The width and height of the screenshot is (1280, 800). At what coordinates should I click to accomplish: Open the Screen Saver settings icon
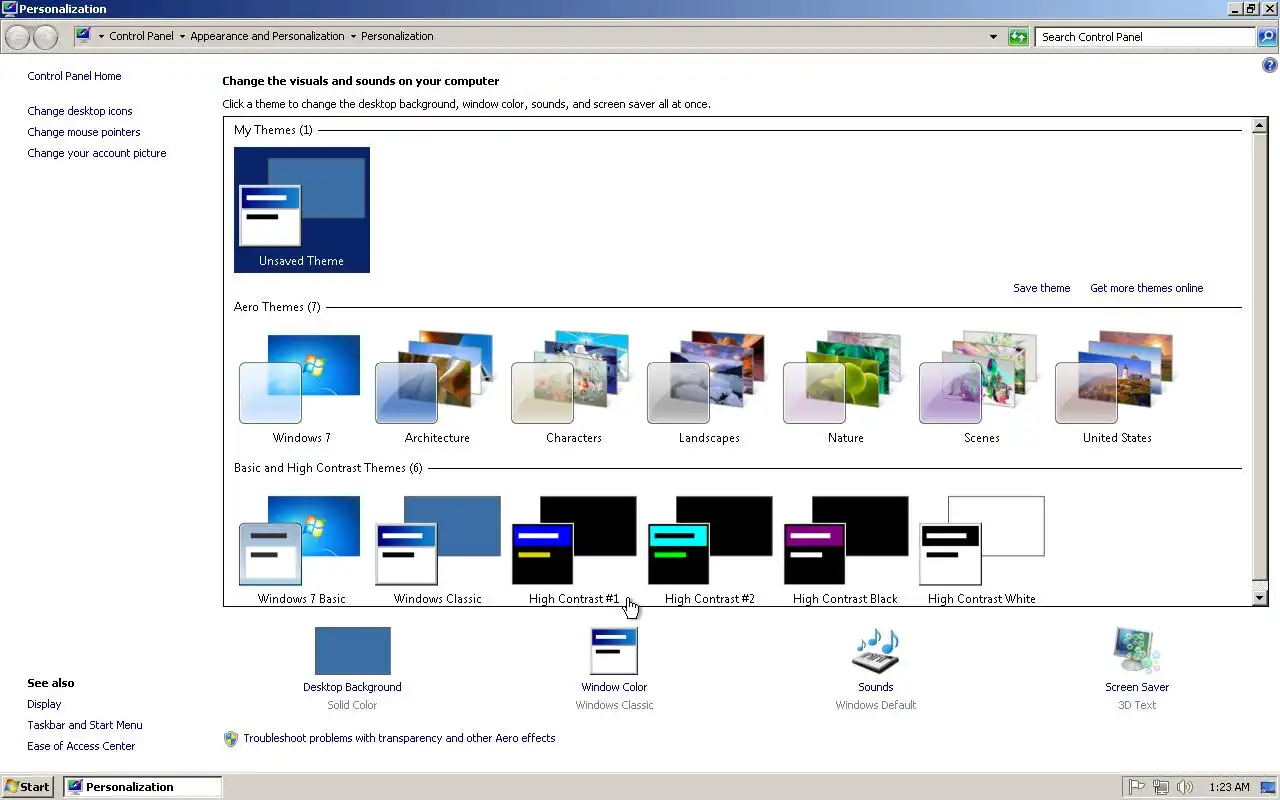pos(1137,651)
